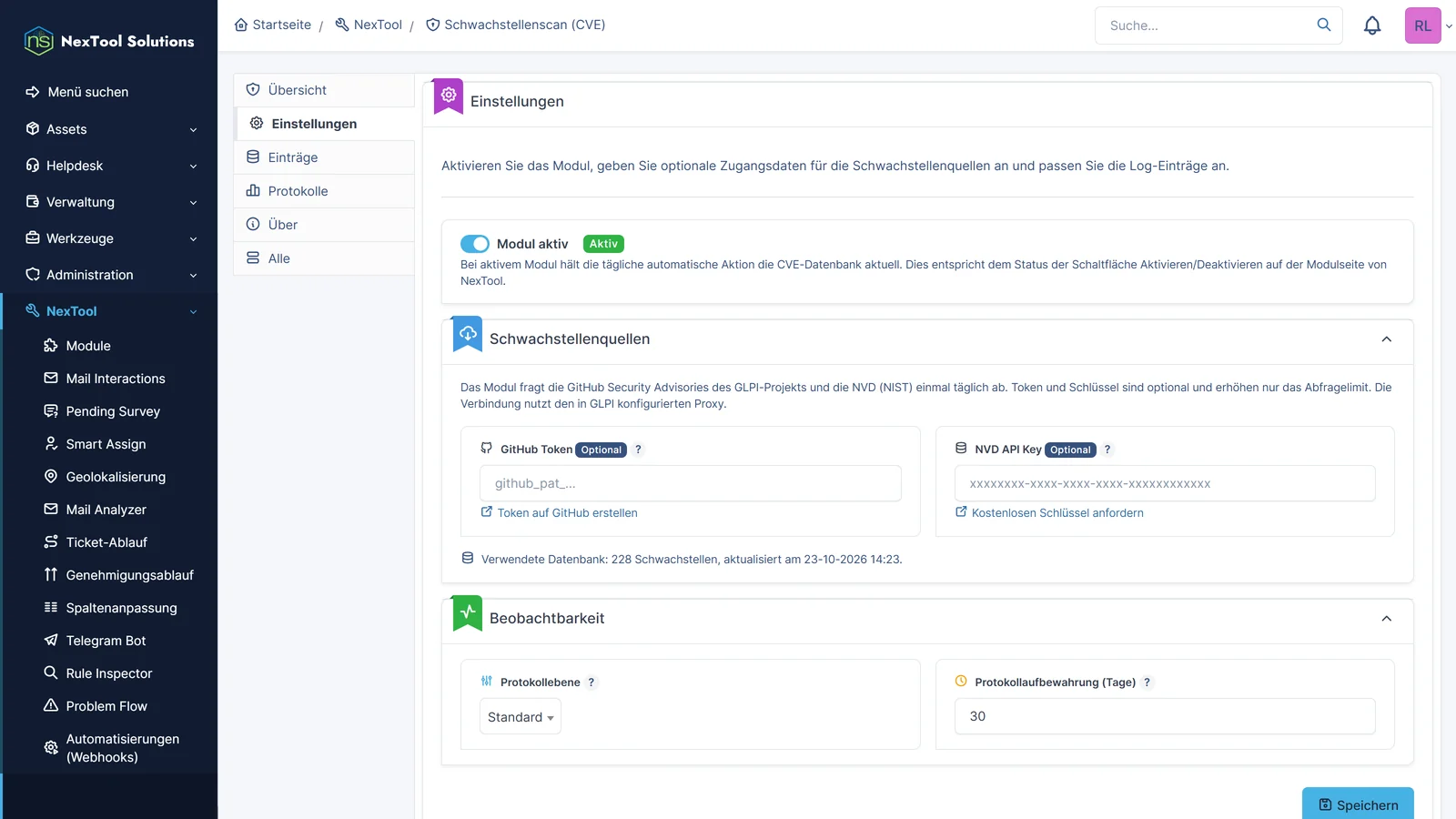Click the GitHub icon beside GitHub Token

[x=487, y=449]
